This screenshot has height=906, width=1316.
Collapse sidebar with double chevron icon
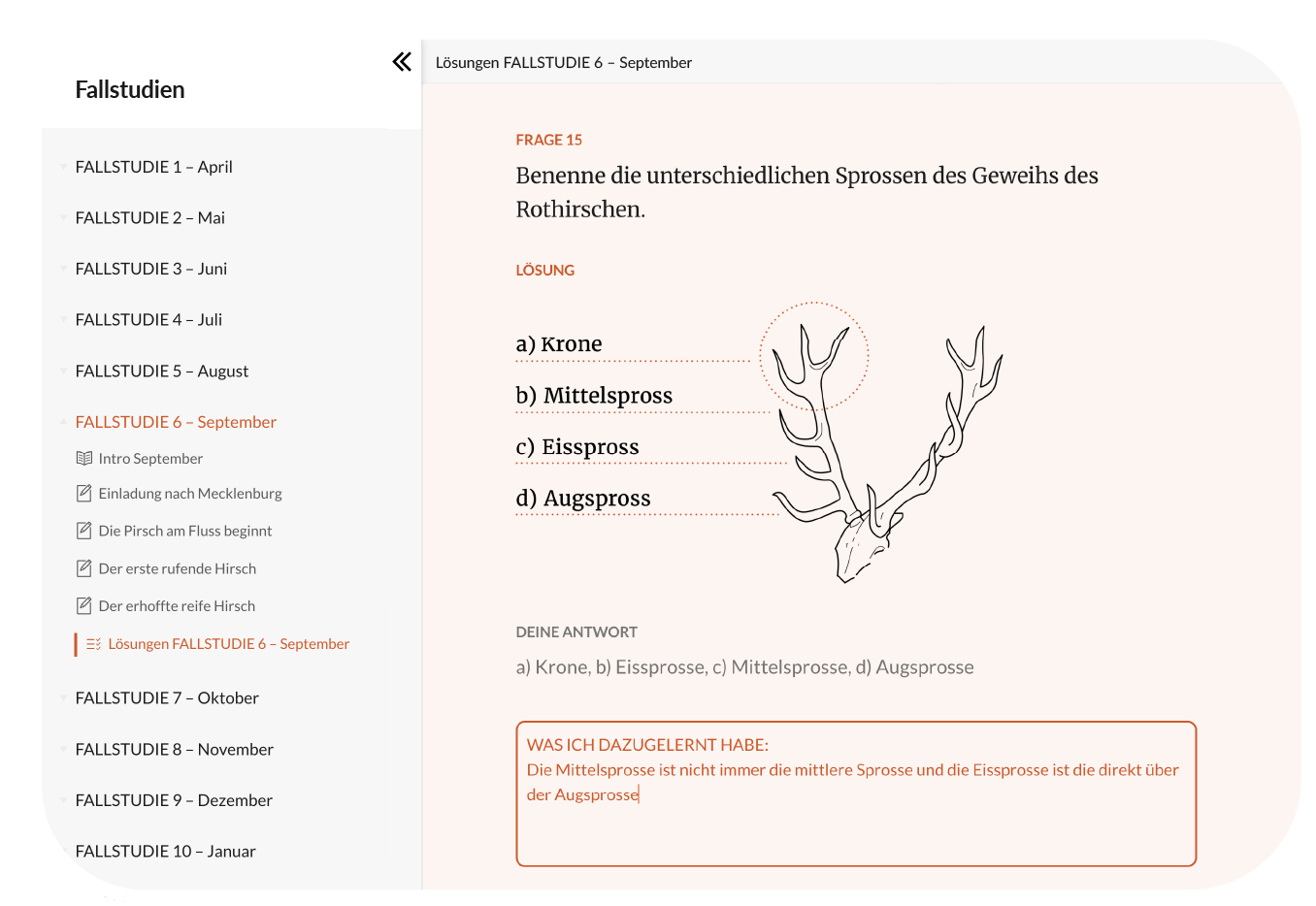pyautogui.click(x=402, y=62)
